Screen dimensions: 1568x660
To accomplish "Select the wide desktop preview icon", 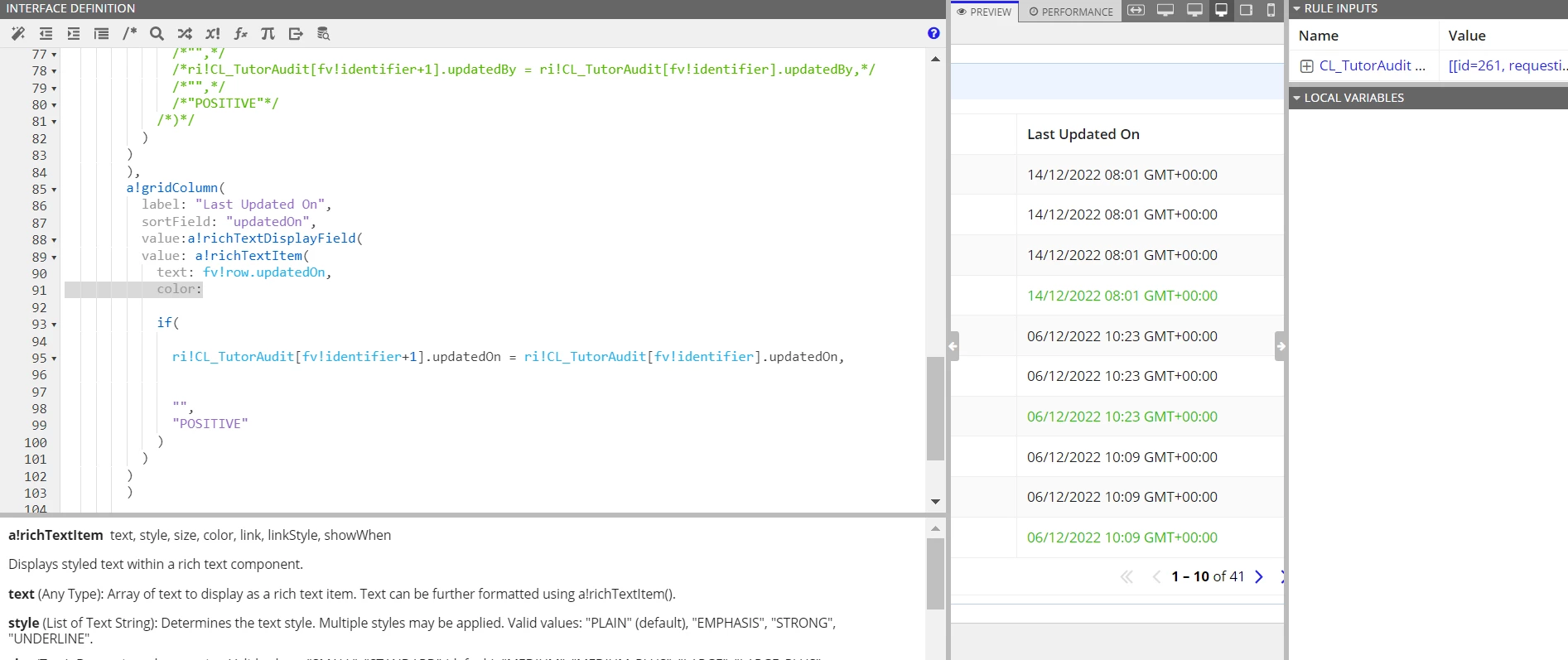I will (x=1165, y=10).
